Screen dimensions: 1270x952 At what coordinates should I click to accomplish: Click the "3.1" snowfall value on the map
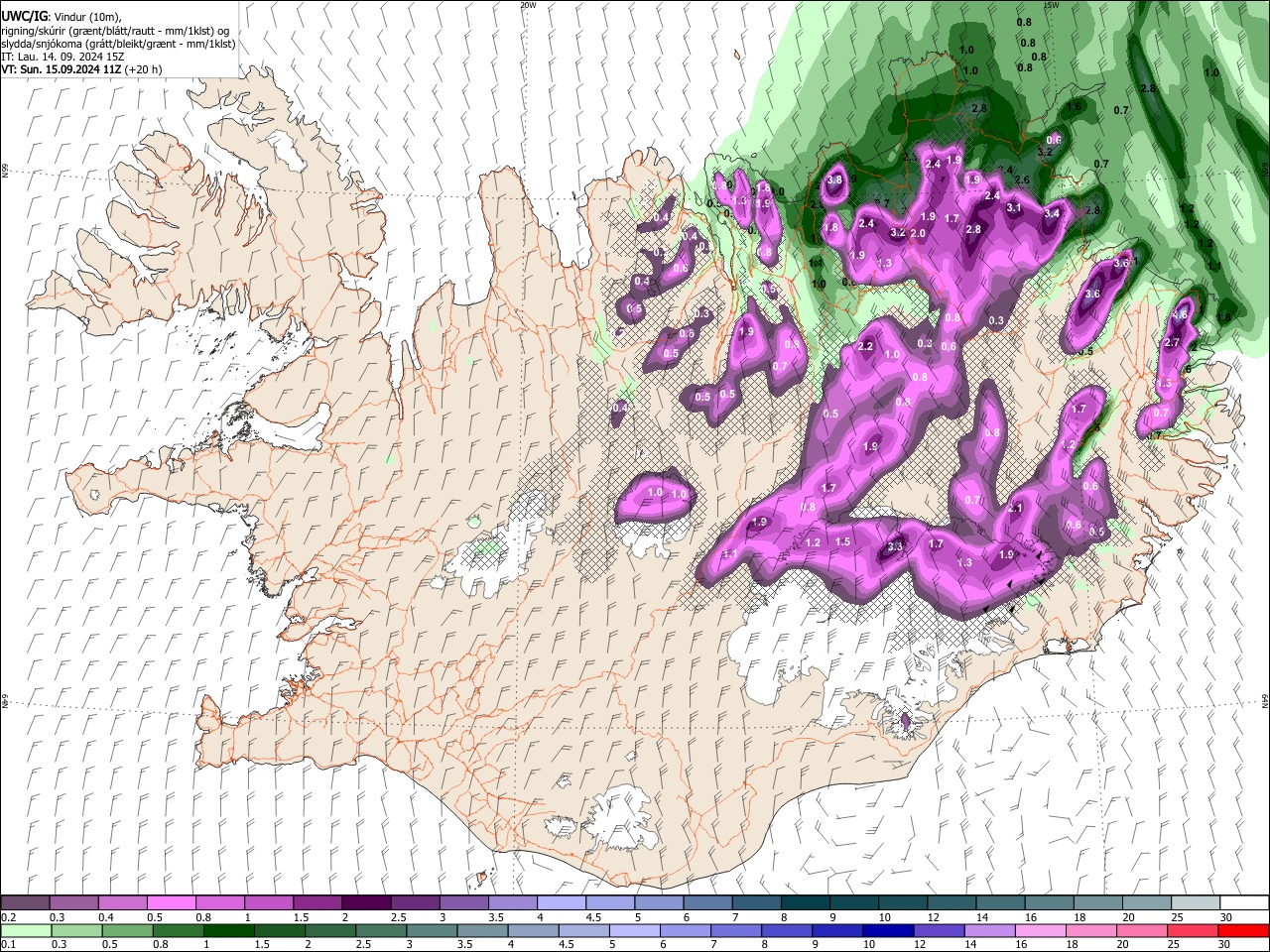(x=1014, y=208)
